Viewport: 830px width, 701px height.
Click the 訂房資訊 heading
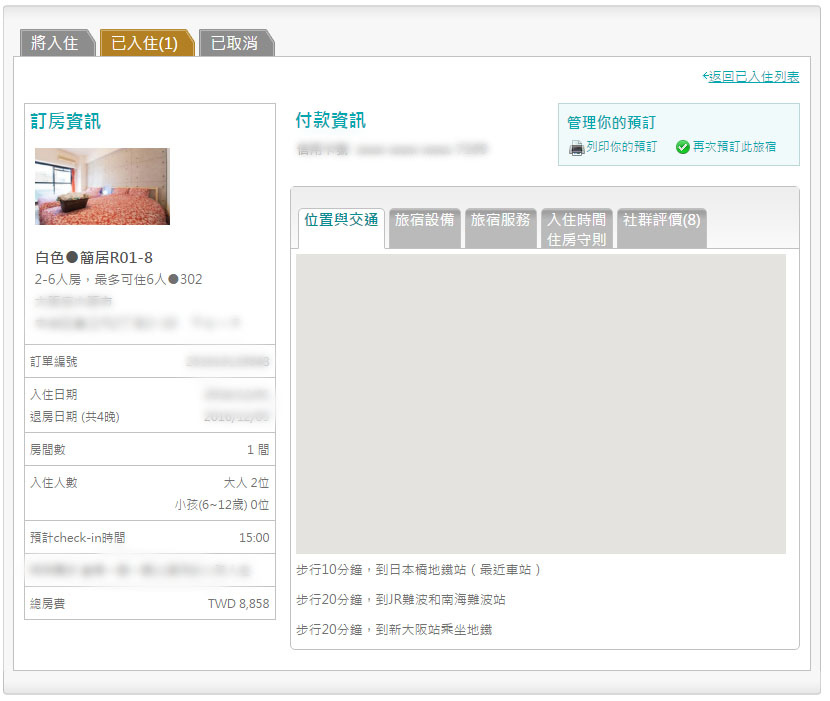[66, 121]
